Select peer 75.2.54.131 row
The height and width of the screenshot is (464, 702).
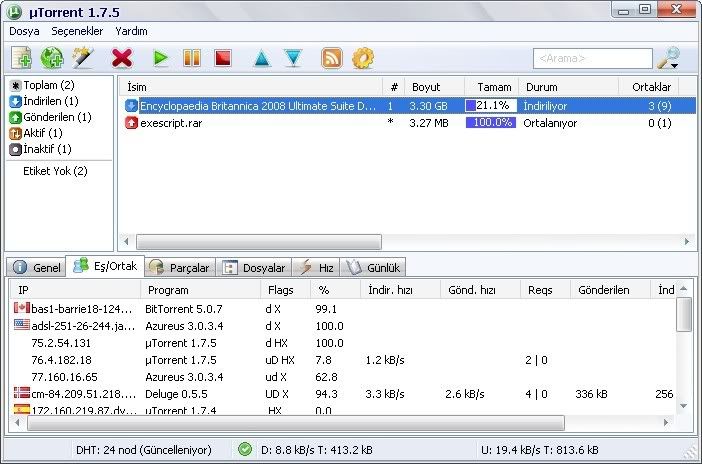tap(343, 343)
